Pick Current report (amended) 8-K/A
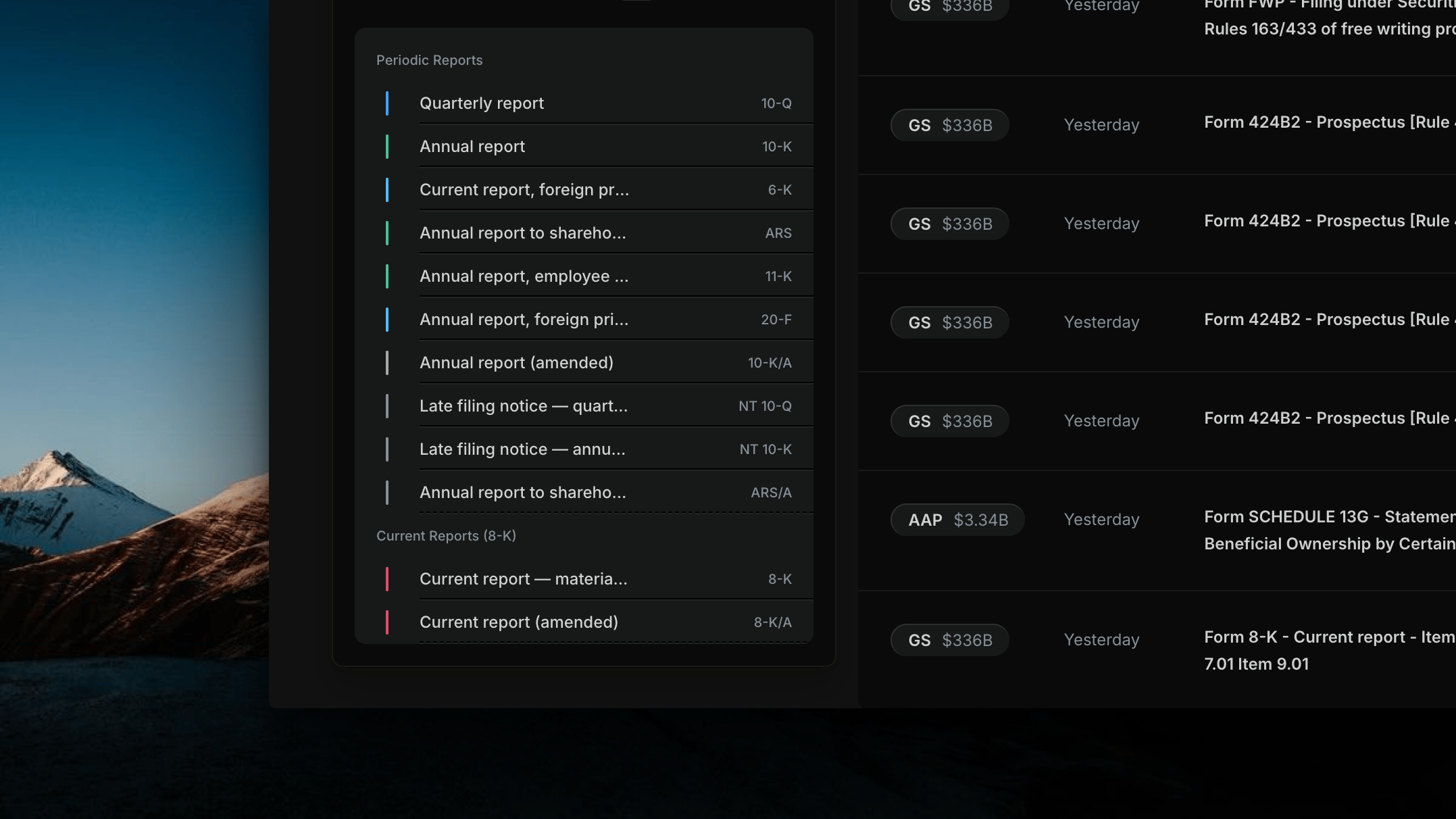The width and height of the screenshot is (1456, 819). [x=584, y=622]
